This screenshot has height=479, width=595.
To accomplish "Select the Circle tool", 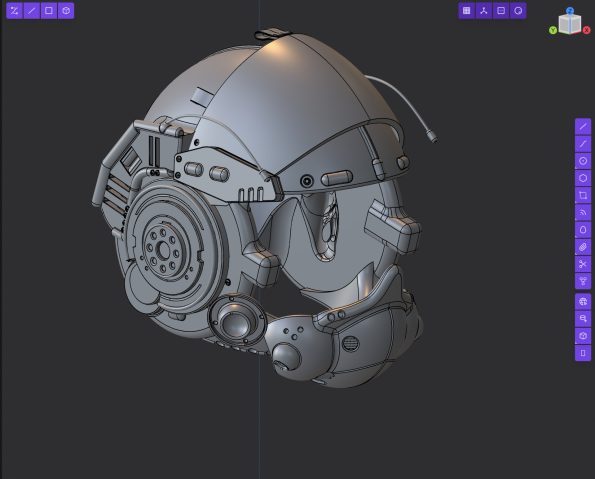I will coord(583,161).
